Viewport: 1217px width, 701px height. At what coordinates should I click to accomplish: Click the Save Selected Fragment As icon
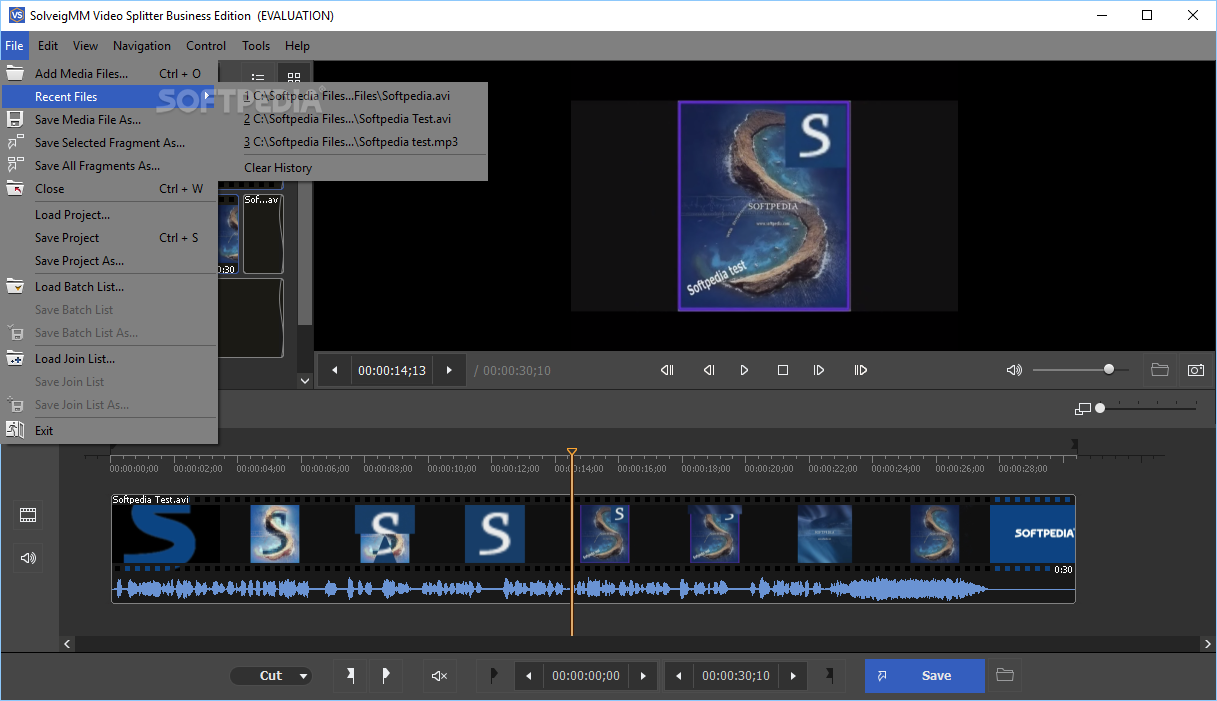(15, 142)
